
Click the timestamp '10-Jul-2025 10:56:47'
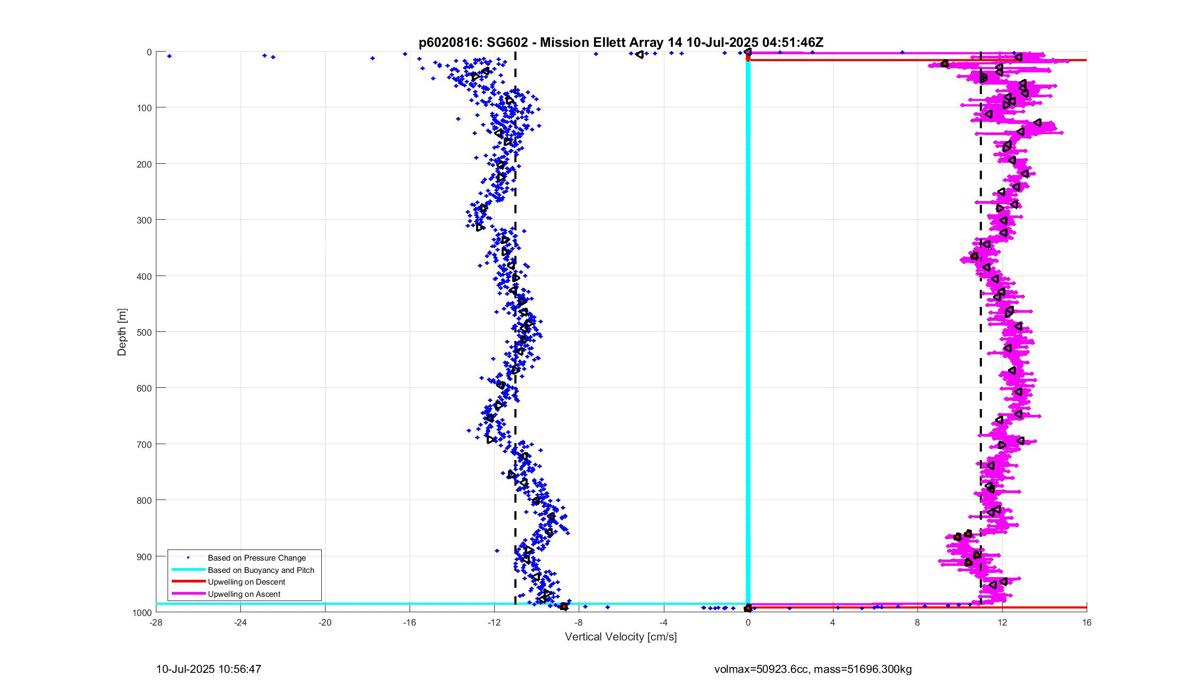pos(210,669)
